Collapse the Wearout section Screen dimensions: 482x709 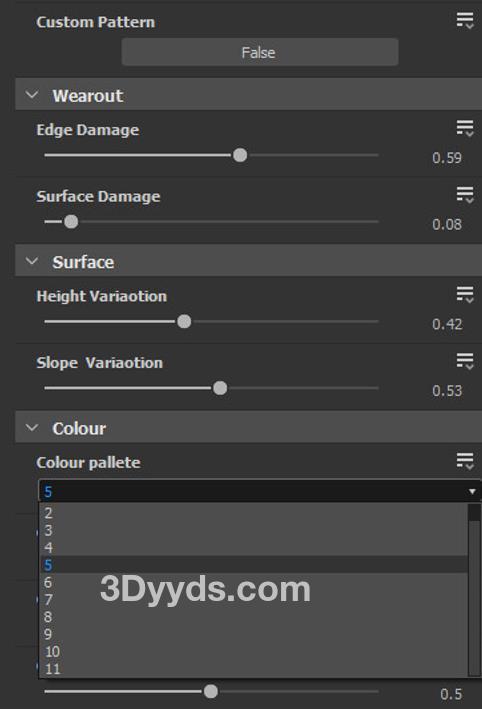pos(32,95)
